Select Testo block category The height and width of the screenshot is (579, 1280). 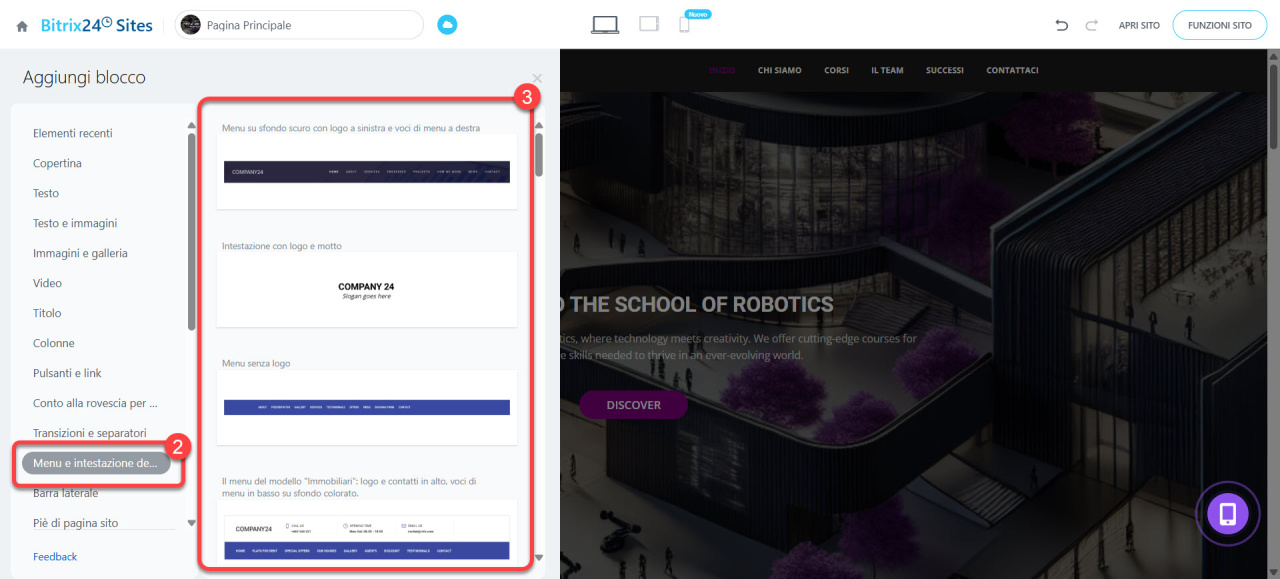[46, 193]
